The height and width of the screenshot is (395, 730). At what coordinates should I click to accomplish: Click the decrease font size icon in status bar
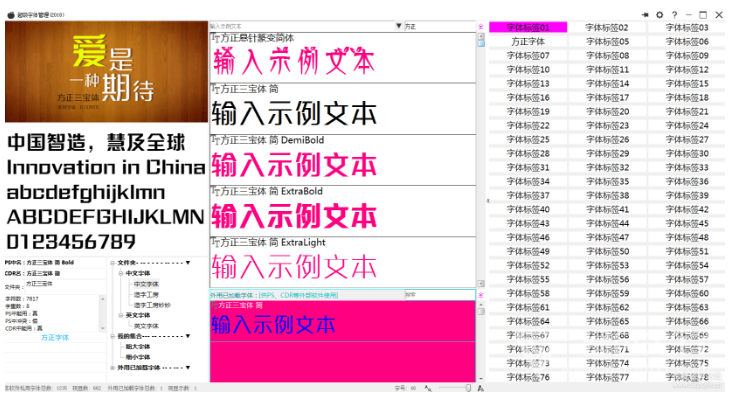click(x=428, y=388)
